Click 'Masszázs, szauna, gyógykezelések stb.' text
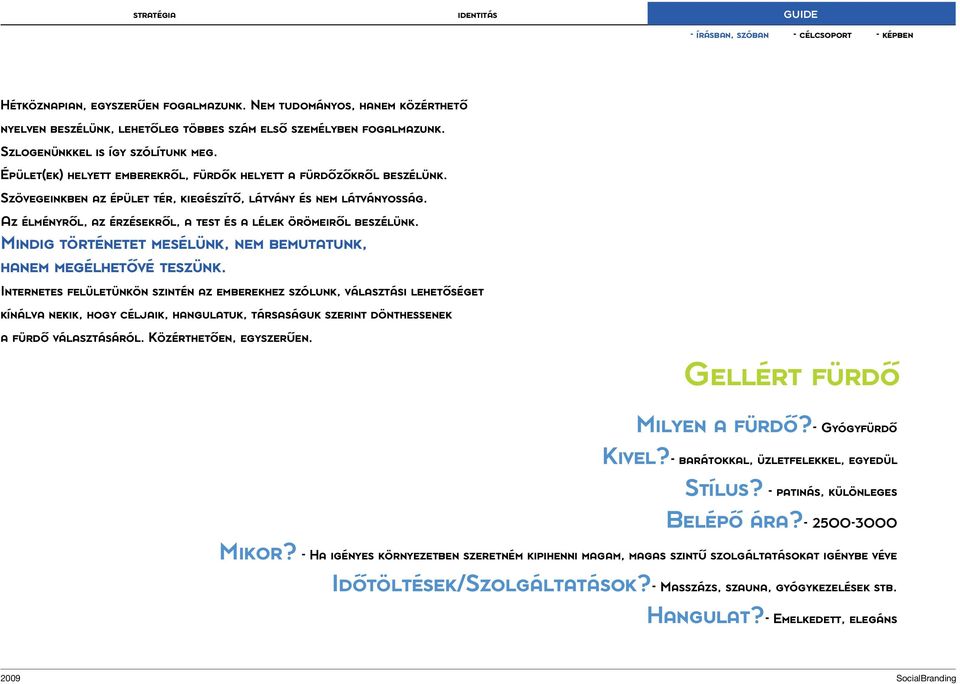The image size is (960, 684). click(778, 588)
